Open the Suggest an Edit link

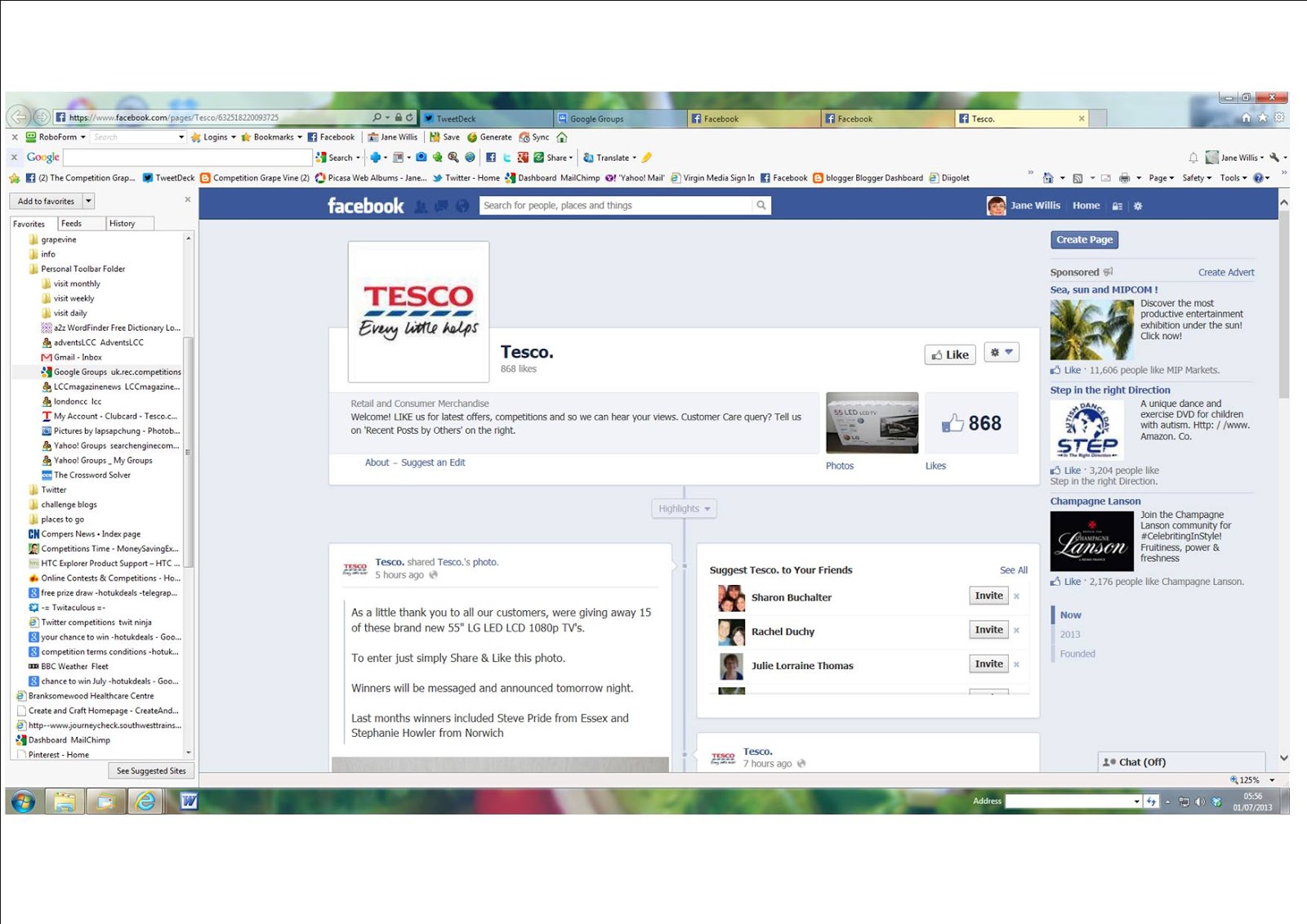(433, 462)
